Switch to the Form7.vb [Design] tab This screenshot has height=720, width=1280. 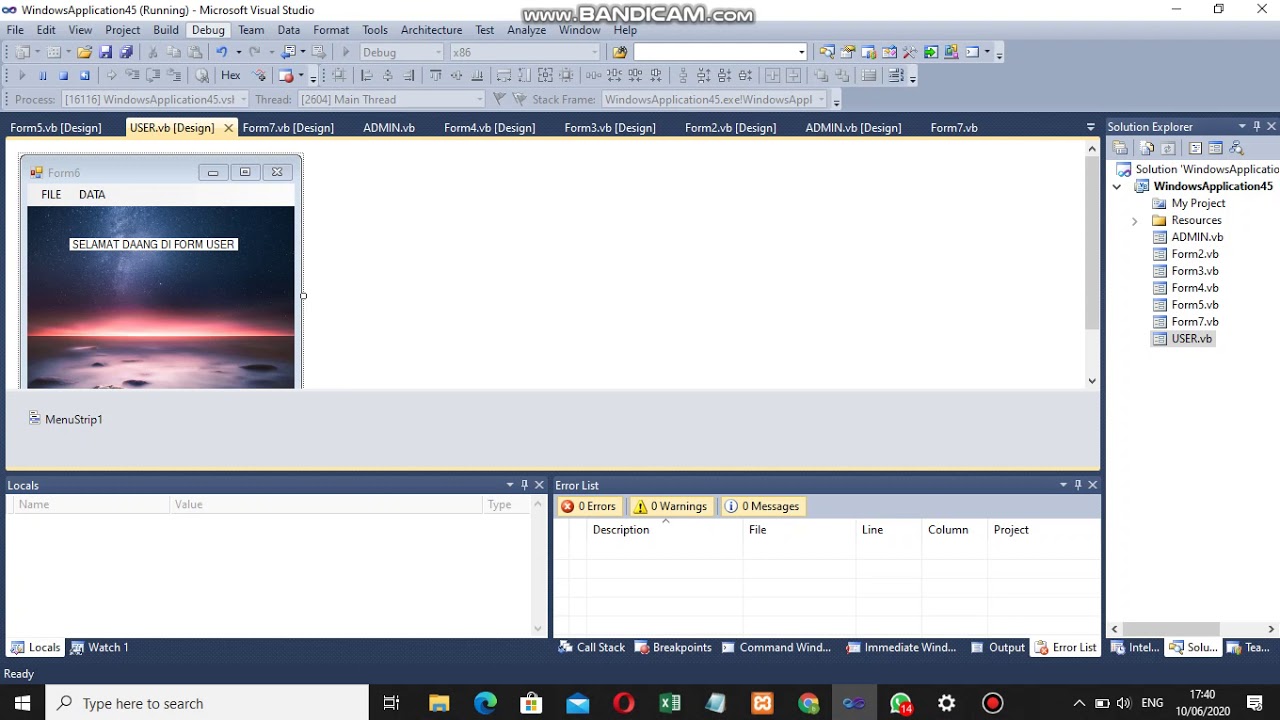pyautogui.click(x=288, y=127)
